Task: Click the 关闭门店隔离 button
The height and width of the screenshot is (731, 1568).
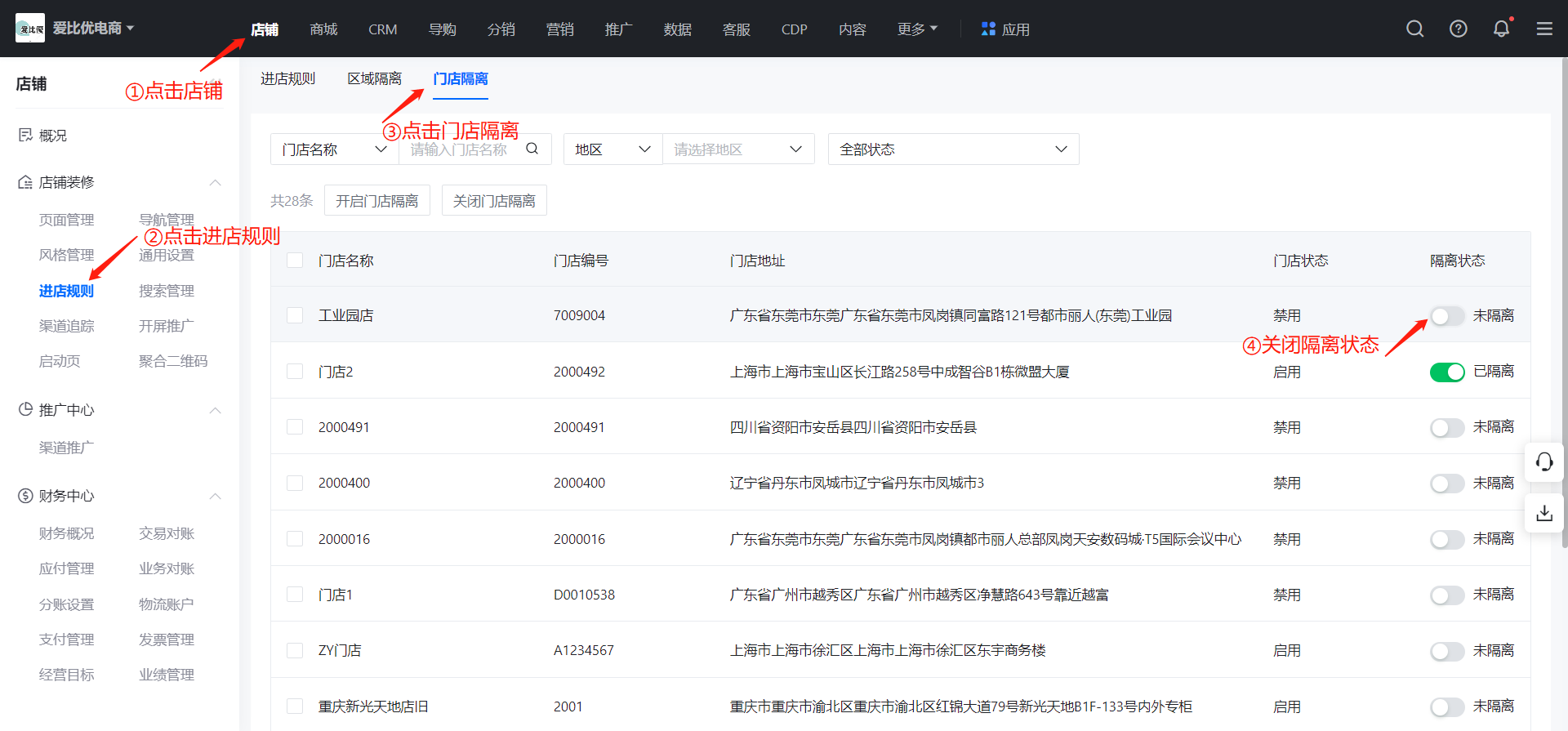Action: click(x=494, y=201)
